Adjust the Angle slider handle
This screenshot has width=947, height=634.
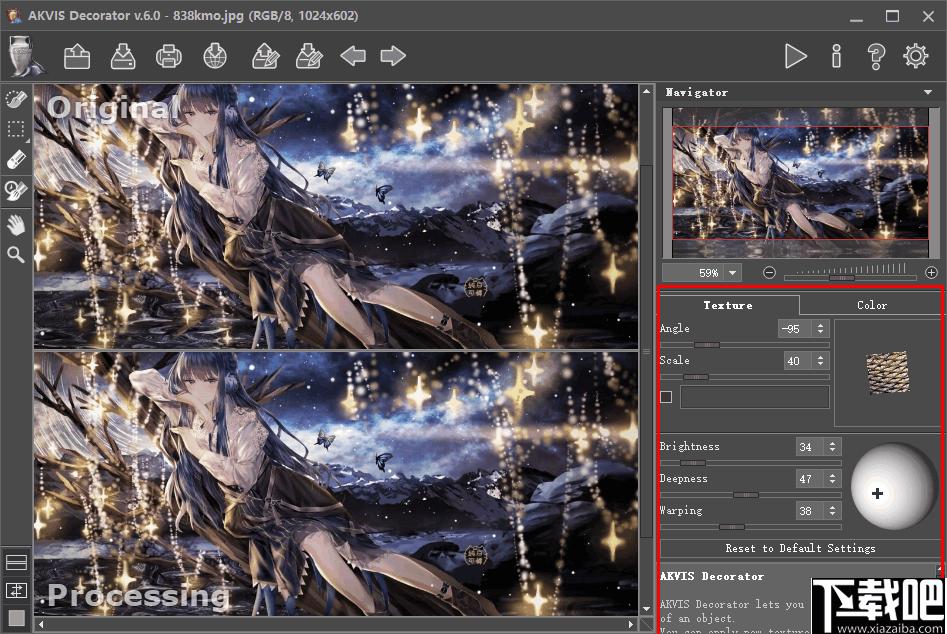(x=707, y=345)
